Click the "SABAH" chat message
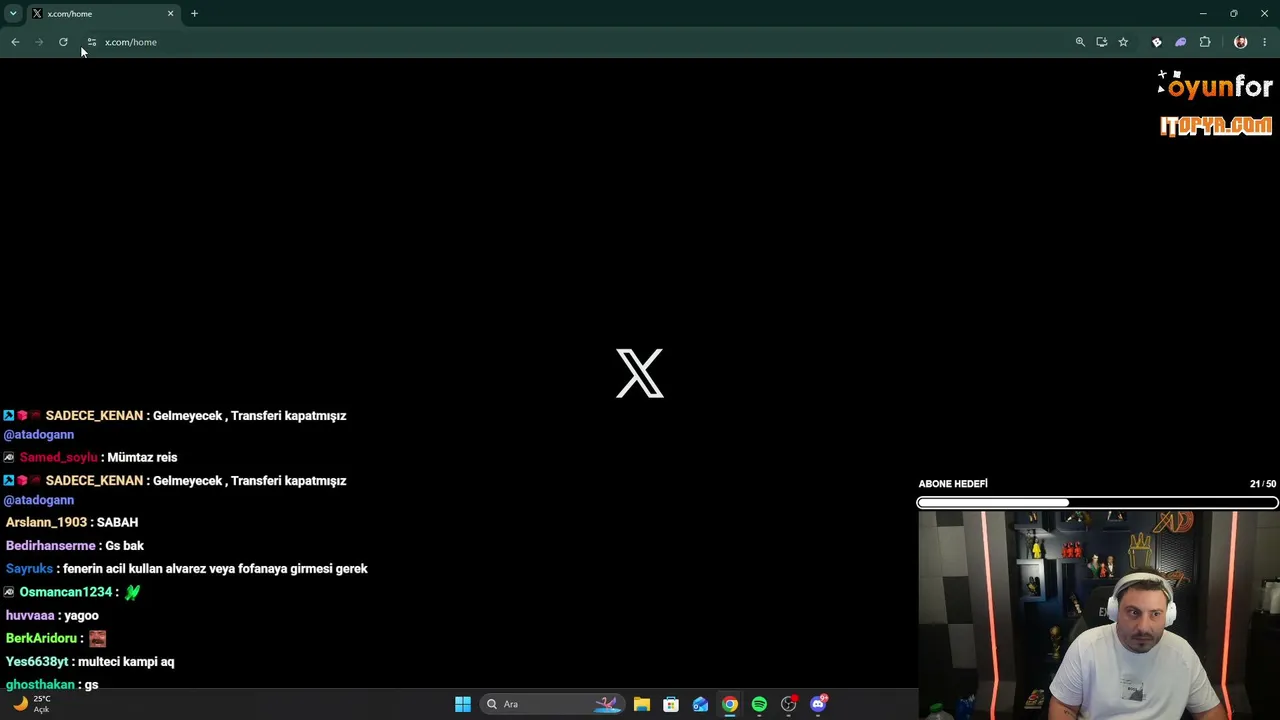 [117, 522]
